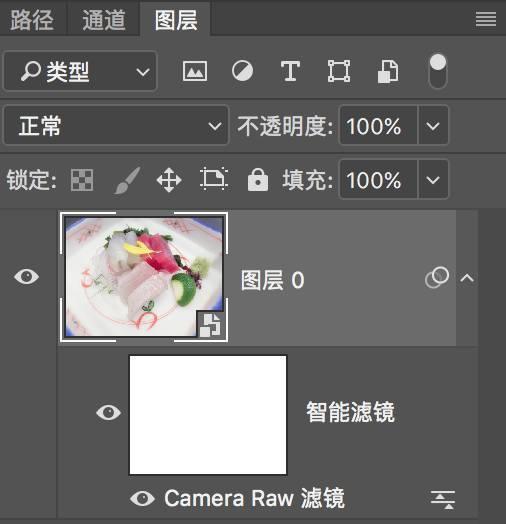Filter for smart objects icon
The width and height of the screenshot is (506, 524).
(388, 71)
